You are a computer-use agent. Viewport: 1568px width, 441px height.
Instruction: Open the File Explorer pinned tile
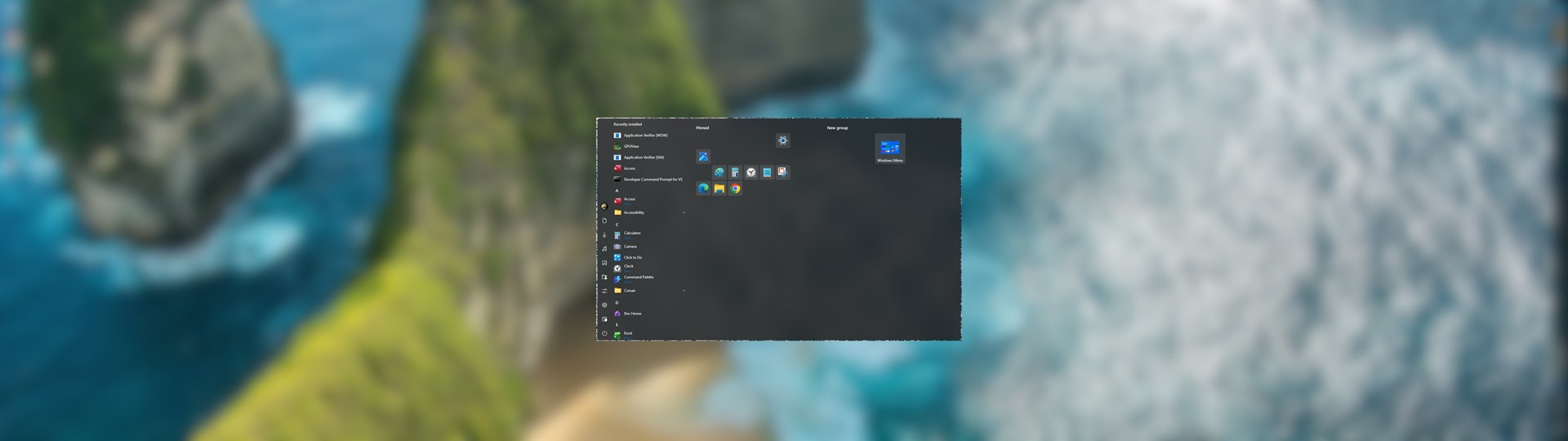pyautogui.click(x=719, y=189)
